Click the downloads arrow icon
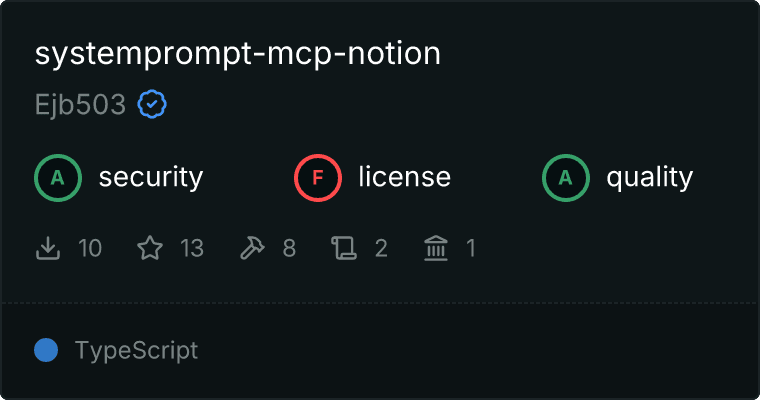This screenshot has width=760, height=400. tap(48, 248)
